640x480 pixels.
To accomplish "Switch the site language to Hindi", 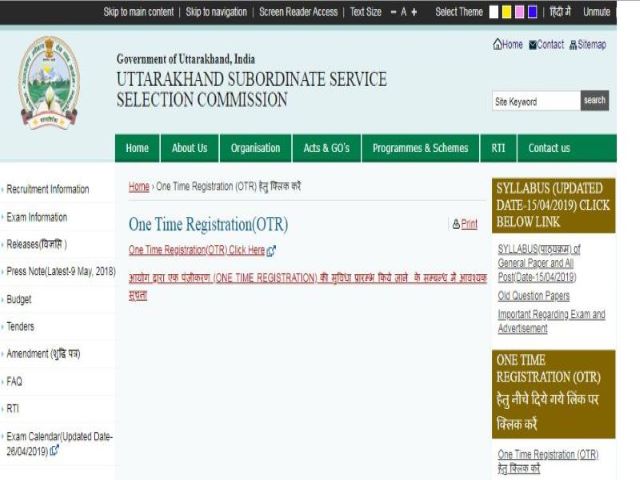I will point(560,12).
